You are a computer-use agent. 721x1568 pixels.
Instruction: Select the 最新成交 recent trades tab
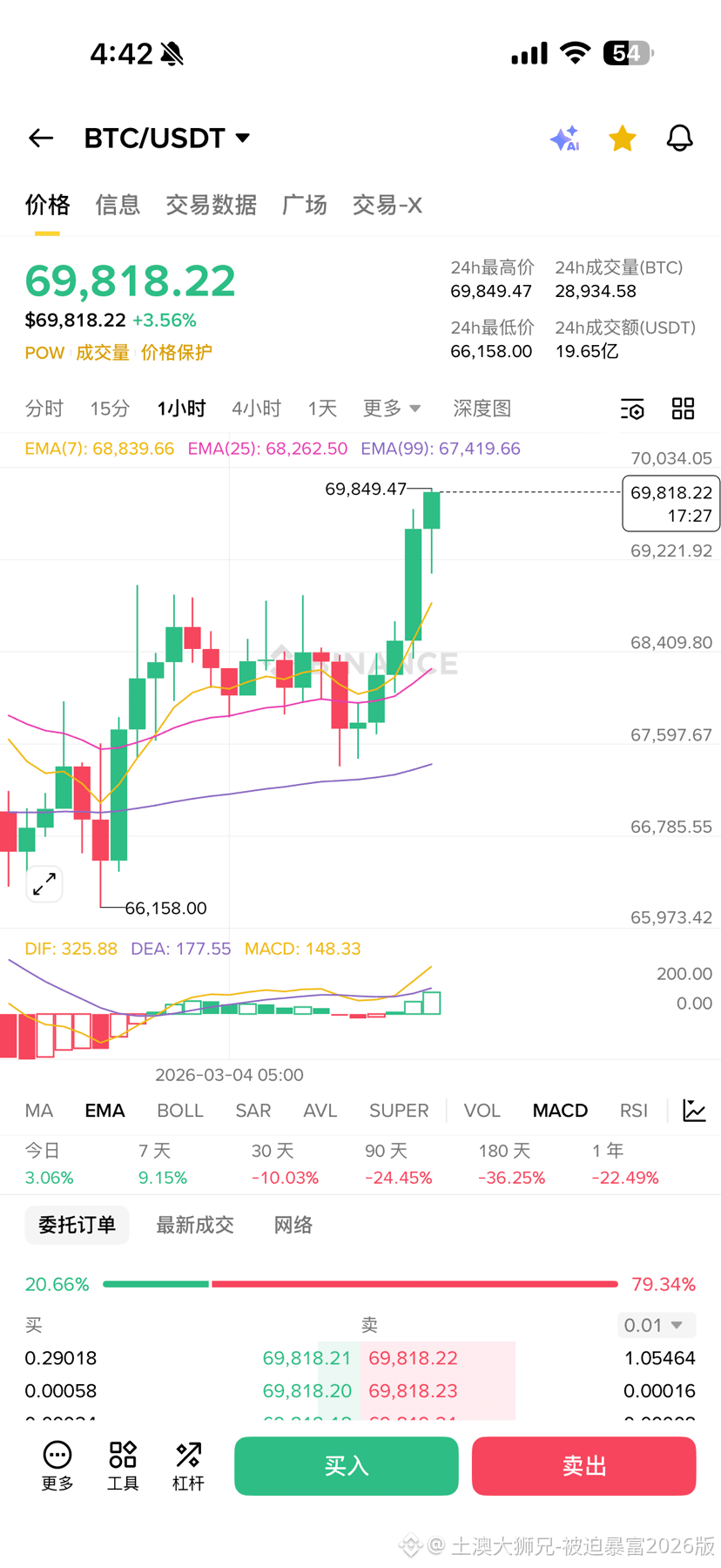pyautogui.click(x=195, y=1226)
